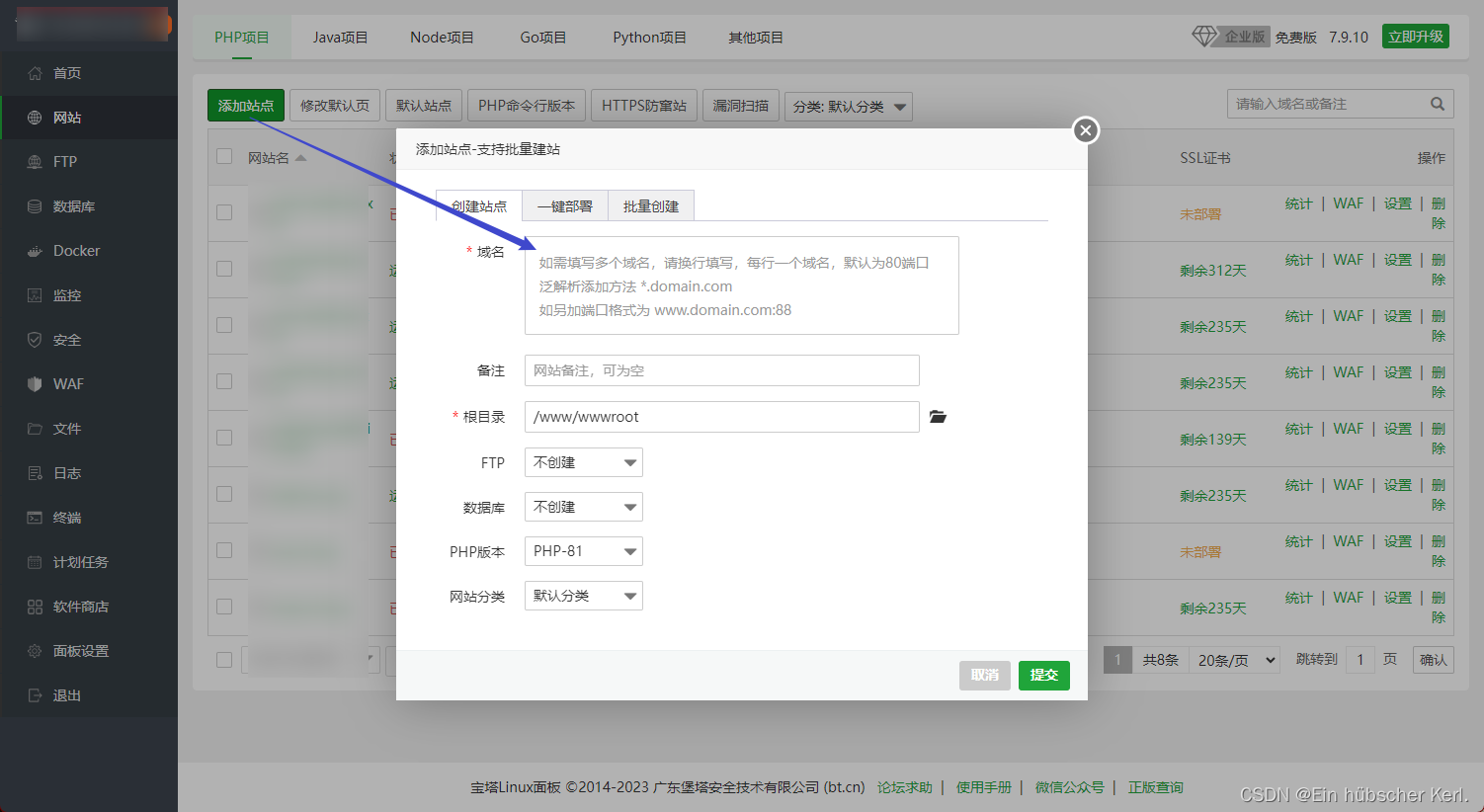
Task: Open the 分类: 默认分类 filter dropdown
Action: pyautogui.click(x=849, y=106)
